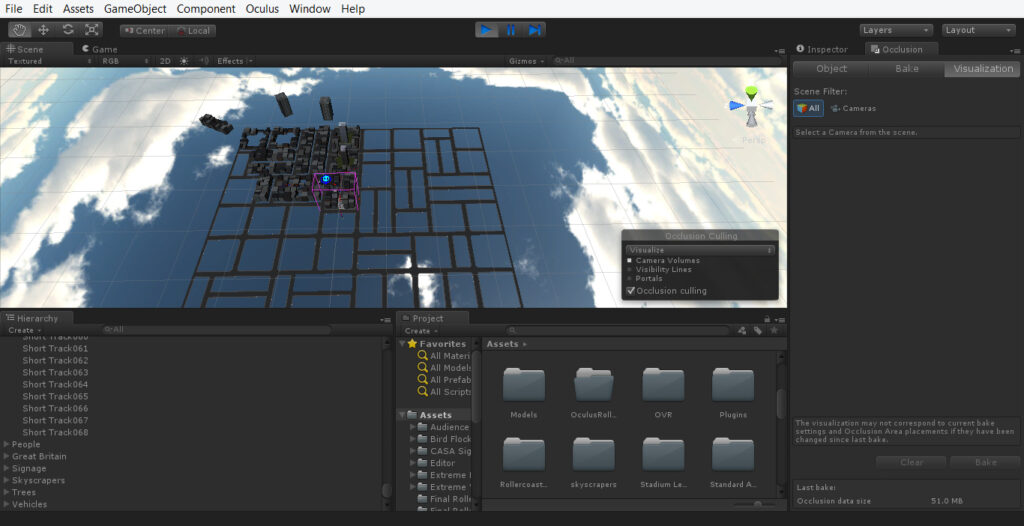The width and height of the screenshot is (1024, 526).
Task: Select the Scale tool icon
Action: [91, 30]
